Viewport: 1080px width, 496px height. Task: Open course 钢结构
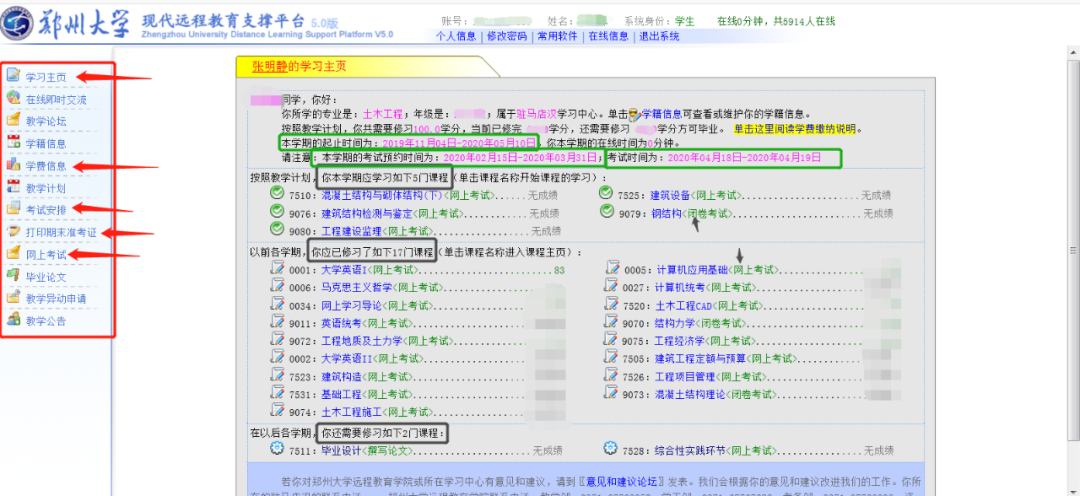coord(666,213)
